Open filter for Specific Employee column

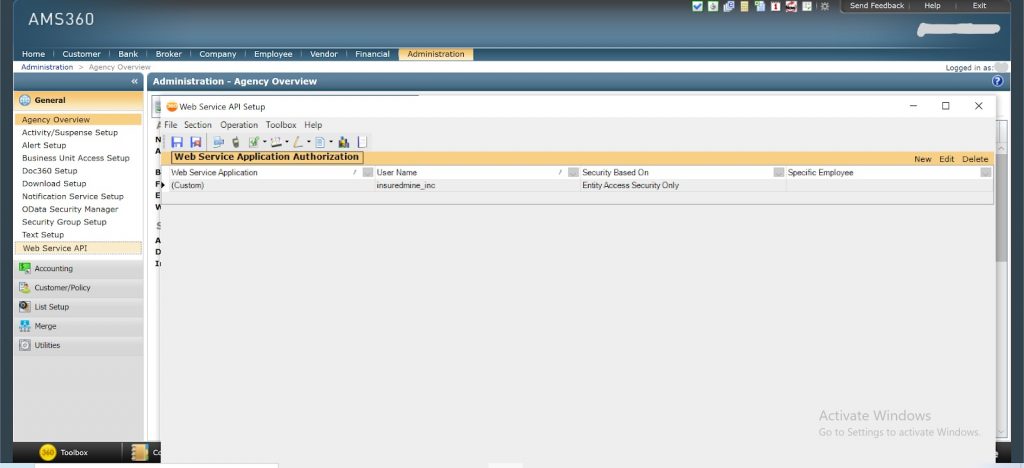click(985, 172)
